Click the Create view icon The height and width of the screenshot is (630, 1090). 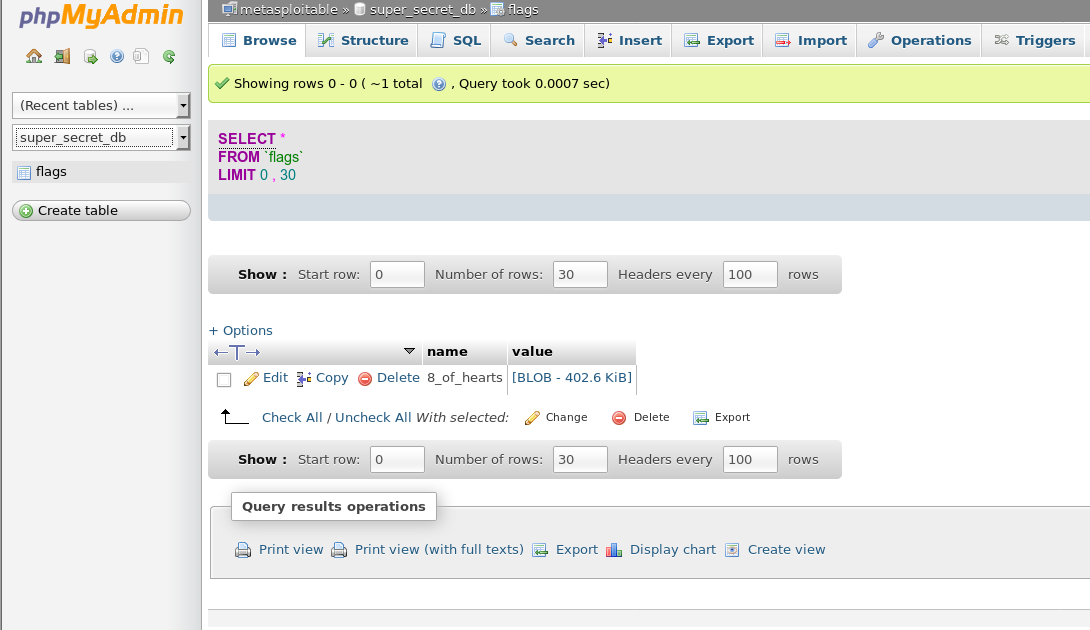tap(732, 550)
